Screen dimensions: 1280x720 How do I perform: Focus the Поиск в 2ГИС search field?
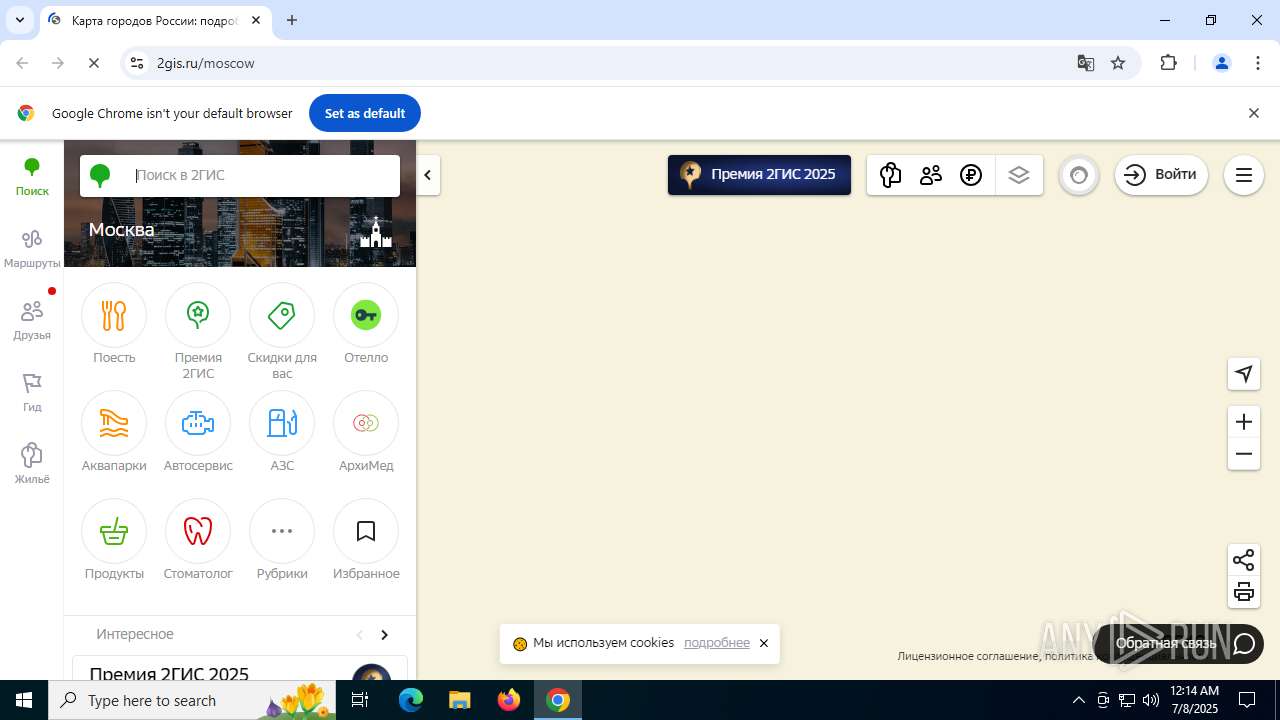[240, 175]
